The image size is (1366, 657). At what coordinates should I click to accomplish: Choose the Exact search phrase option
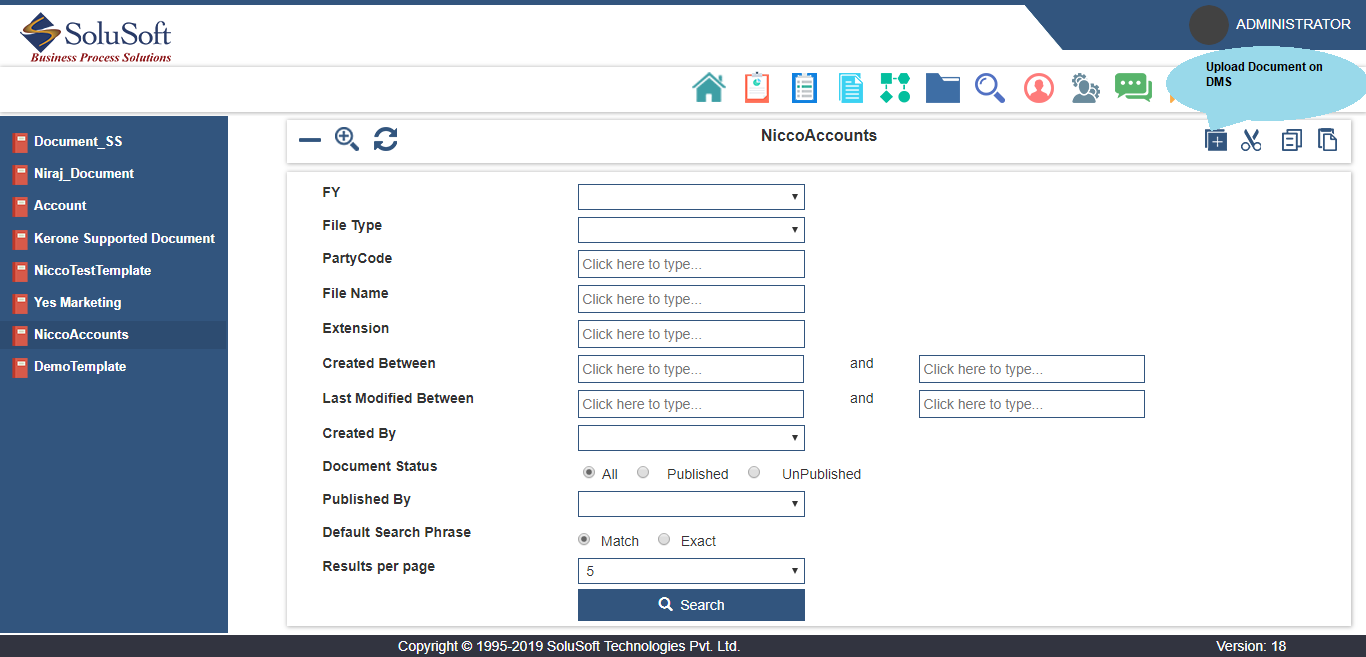(x=664, y=540)
